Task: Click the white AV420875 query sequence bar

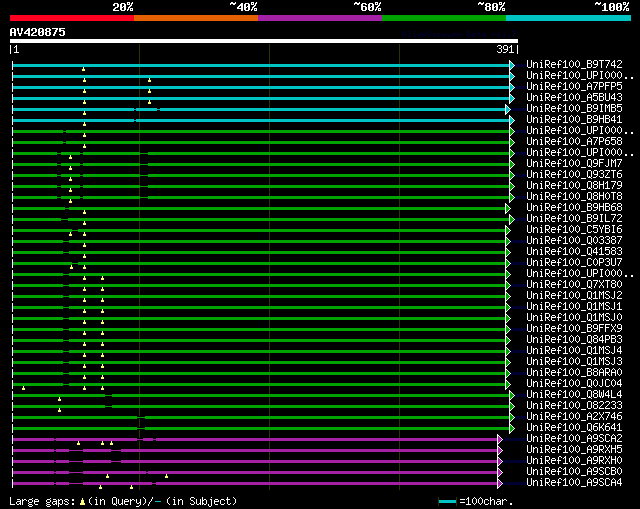Action: click(x=264, y=41)
